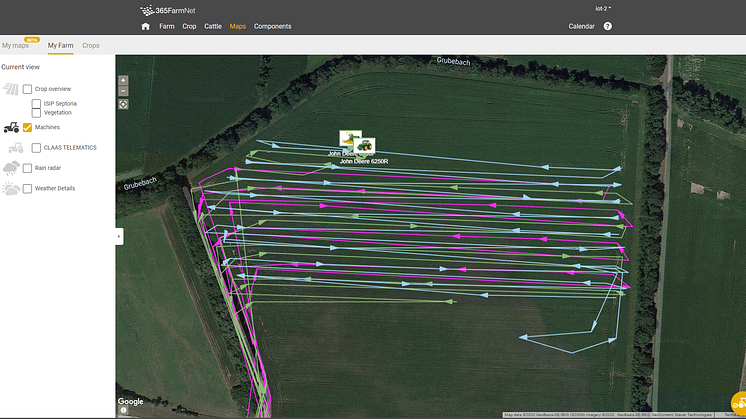Click the Weather Details sun-cloud icon

pyautogui.click(x=11, y=189)
